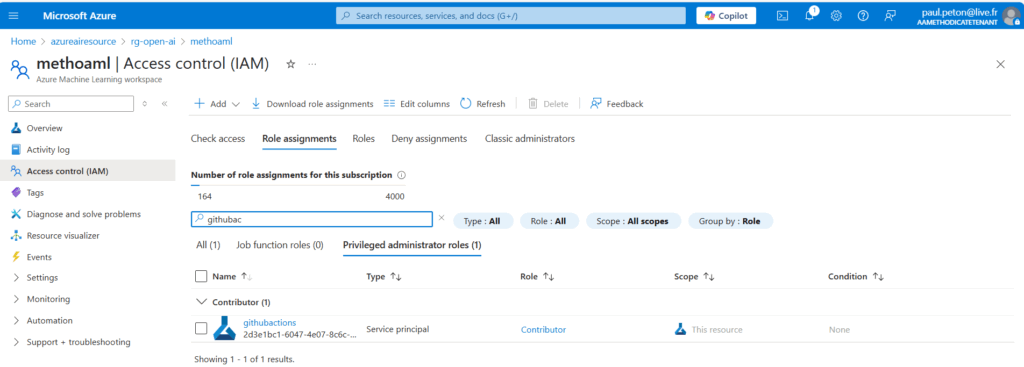1024x367 pixels.
Task: Click the user account avatar
Action: coord(1011,15)
